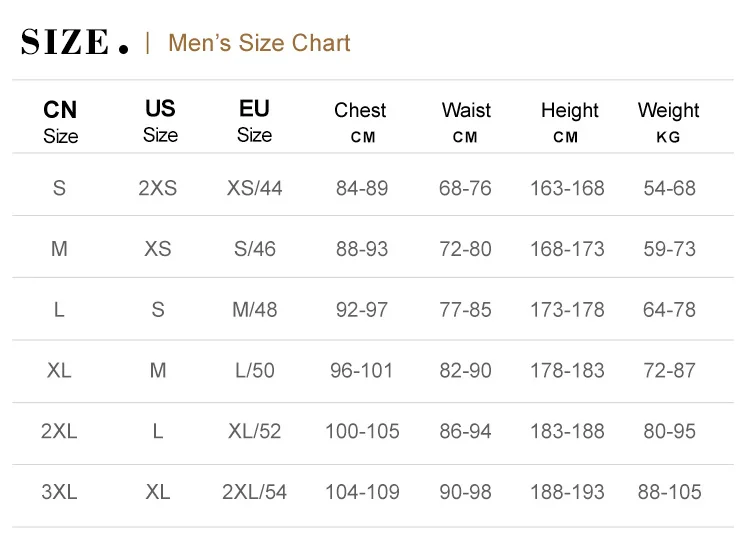The image size is (750, 543).
Task: Select the US Size column header
Action: (x=160, y=120)
